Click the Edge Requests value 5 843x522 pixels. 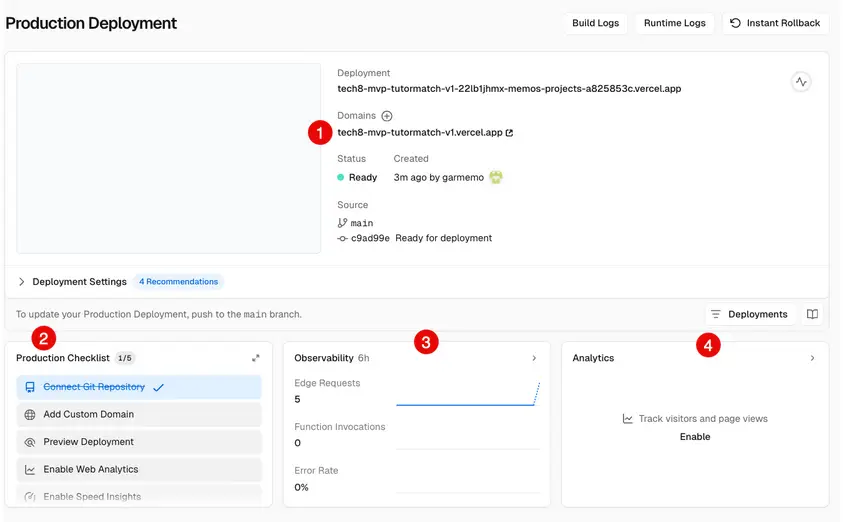(297, 399)
